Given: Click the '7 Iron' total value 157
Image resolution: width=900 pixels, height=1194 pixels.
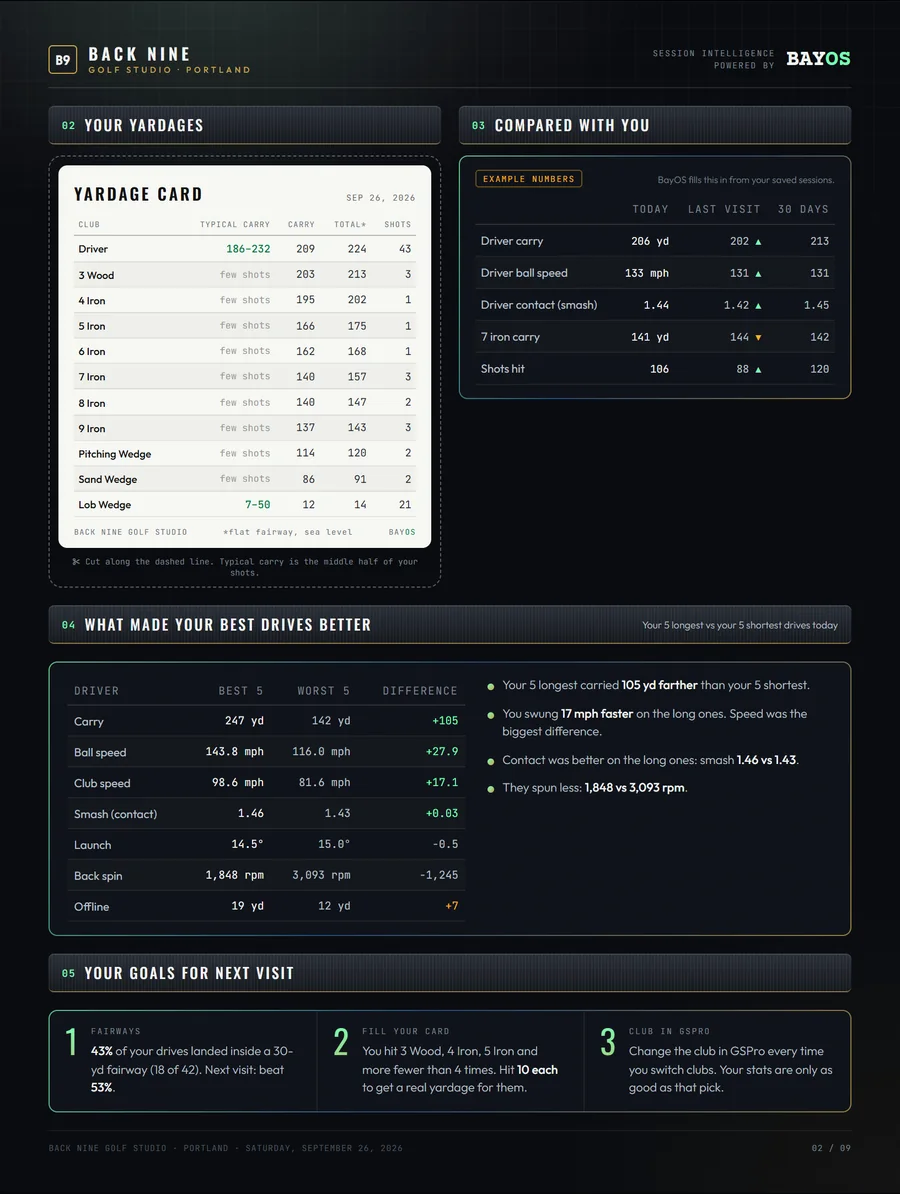Looking at the screenshot, I should [x=357, y=377].
